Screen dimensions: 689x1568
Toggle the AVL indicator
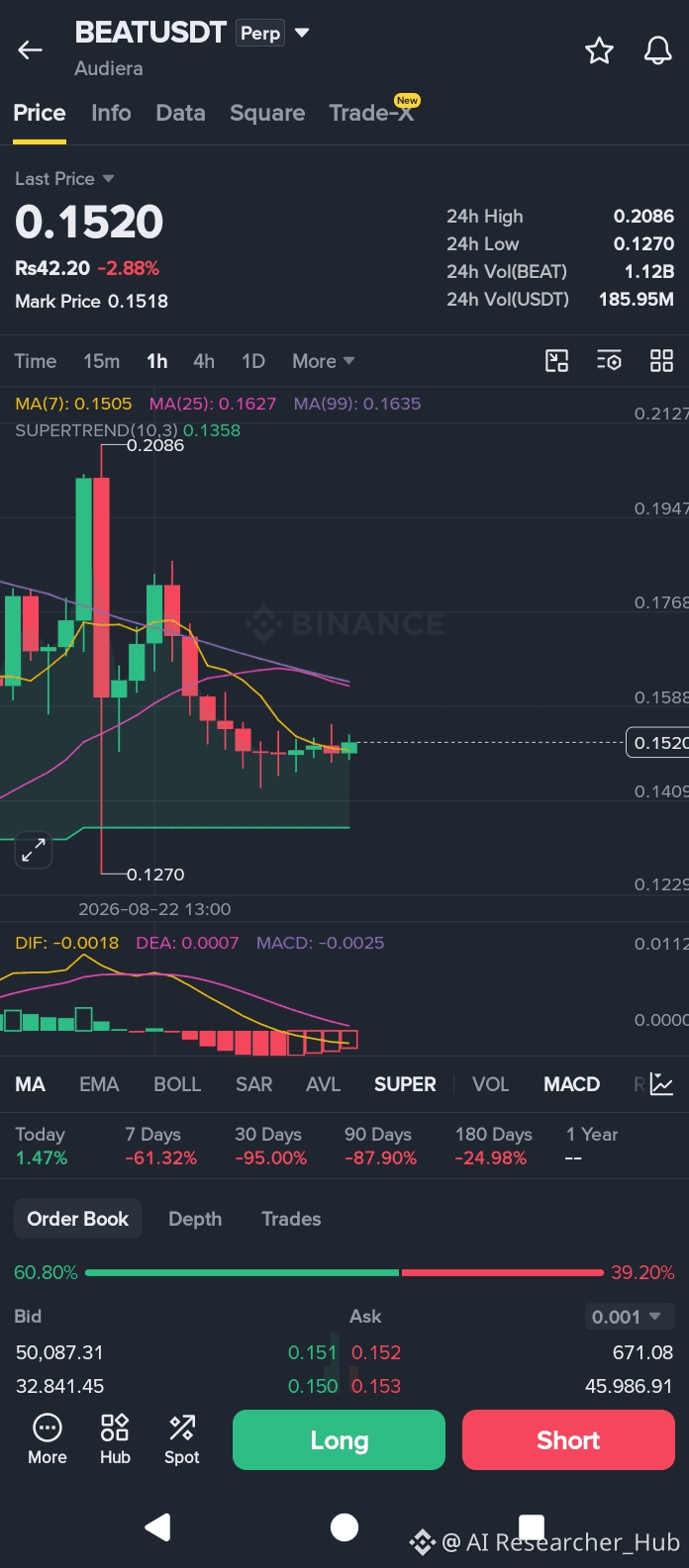[324, 1084]
